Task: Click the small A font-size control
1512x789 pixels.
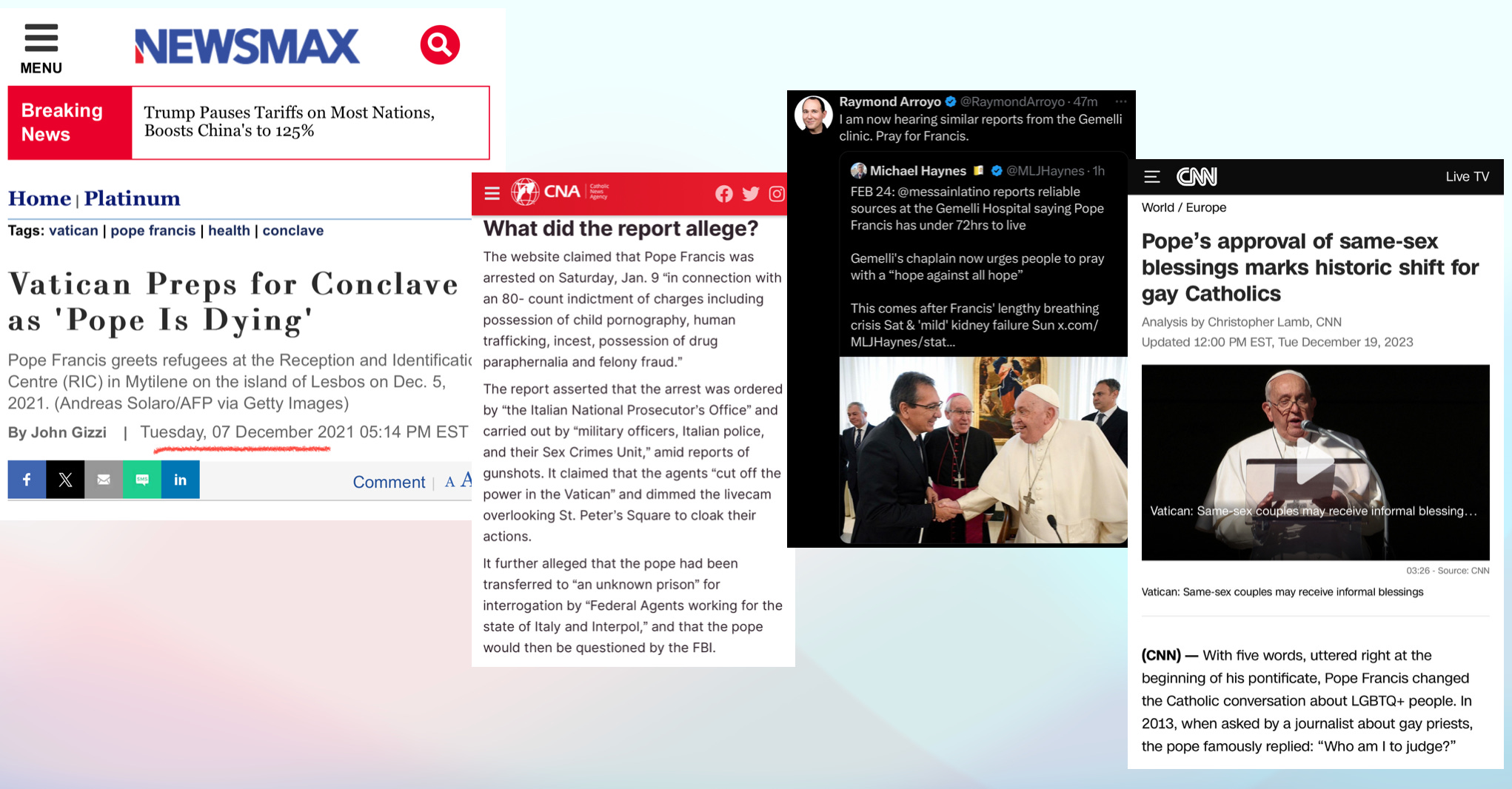Action: click(x=449, y=483)
